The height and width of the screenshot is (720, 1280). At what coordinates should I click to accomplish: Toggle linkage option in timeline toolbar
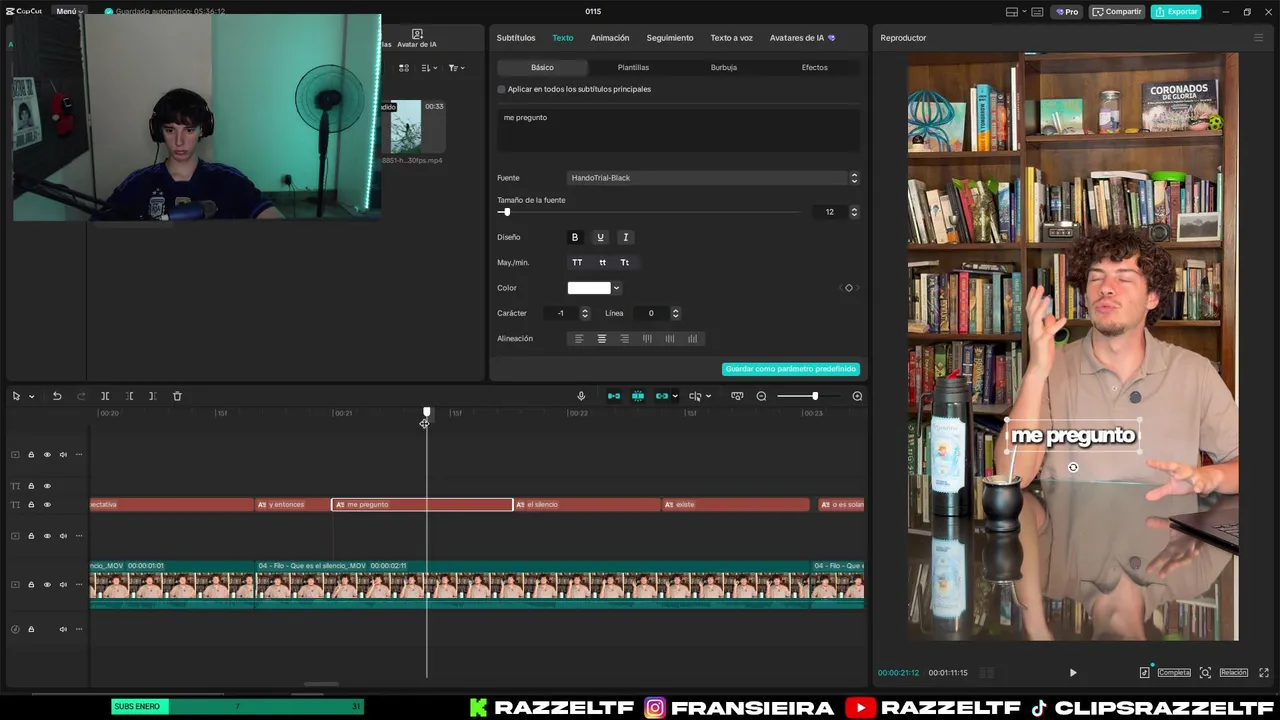[x=662, y=396]
